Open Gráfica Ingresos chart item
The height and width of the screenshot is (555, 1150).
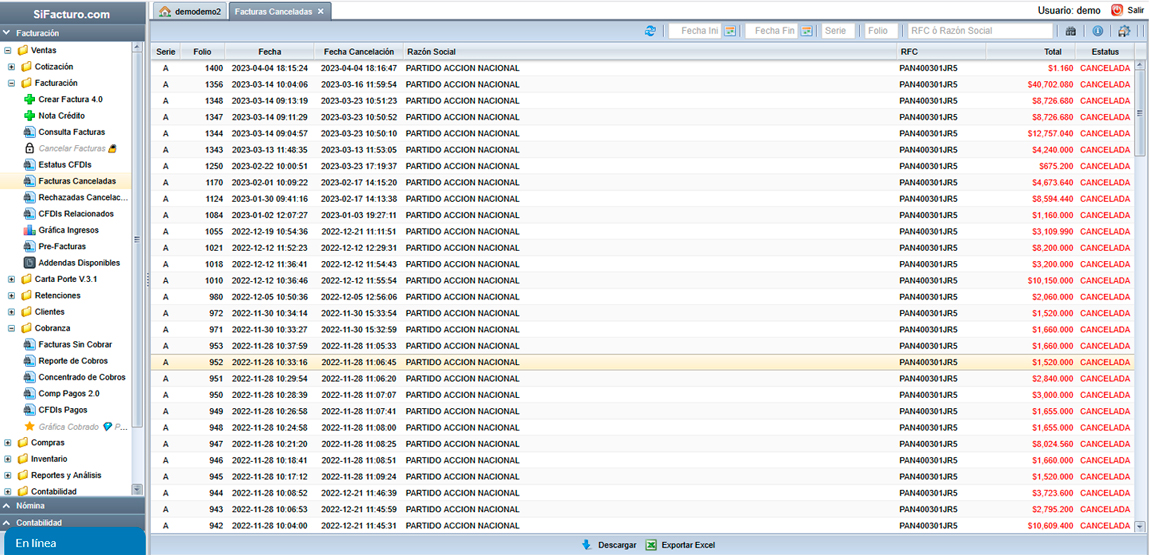coord(68,230)
